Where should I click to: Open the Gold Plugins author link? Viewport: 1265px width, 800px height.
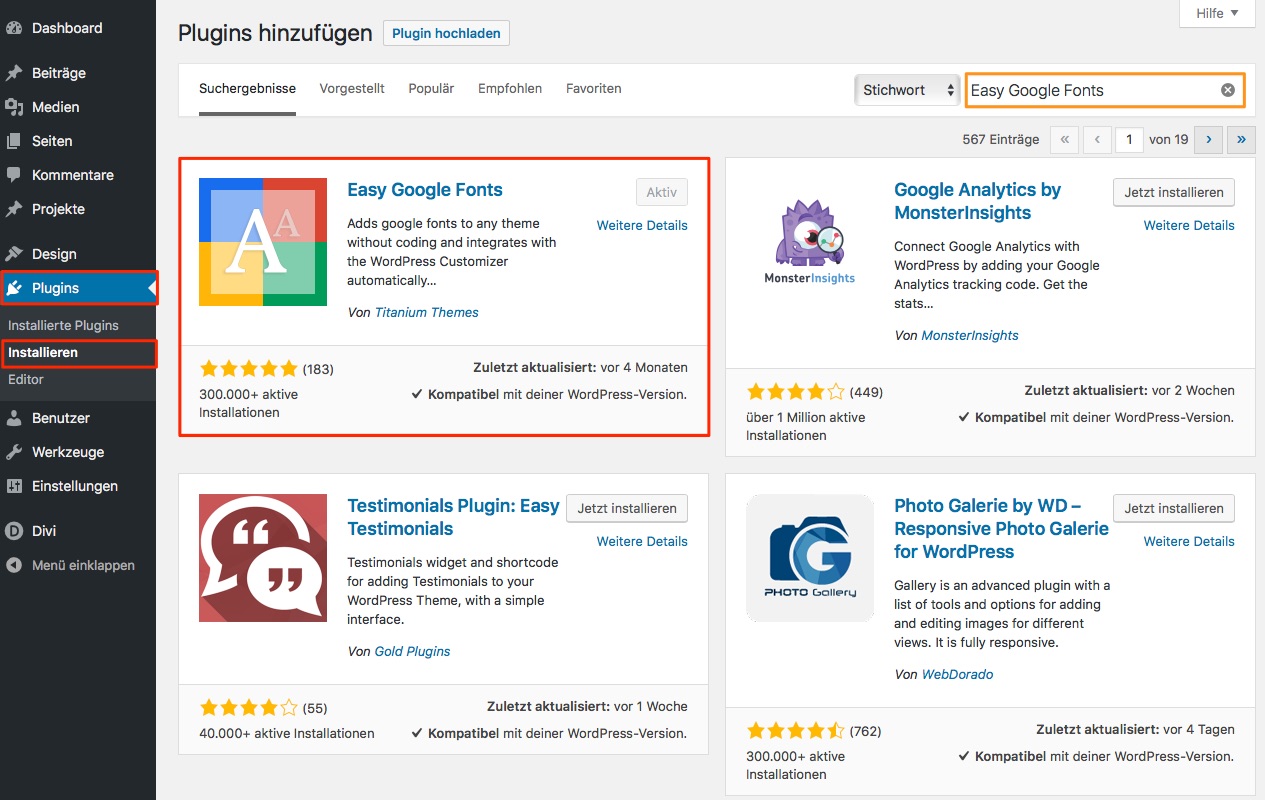pos(412,651)
